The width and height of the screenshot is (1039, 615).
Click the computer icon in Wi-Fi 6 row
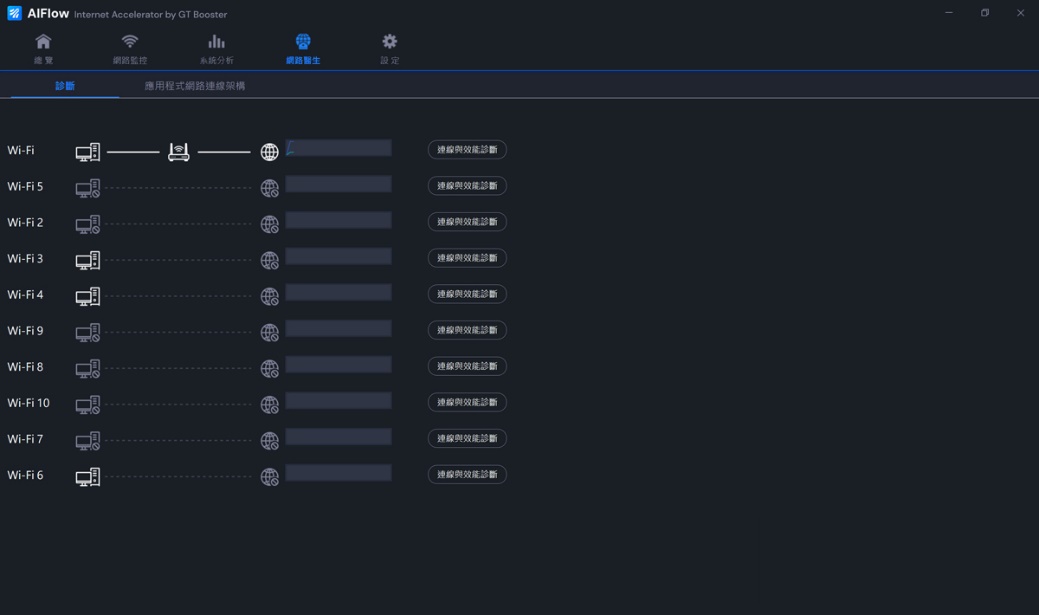[88, 477]
